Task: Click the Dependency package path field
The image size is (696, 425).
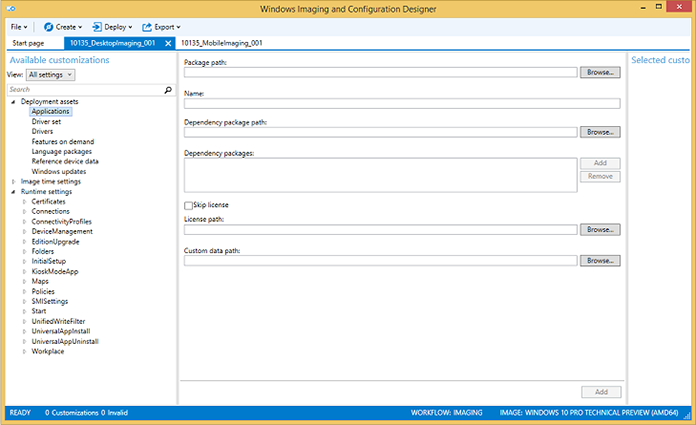Action: click(381, 132)
